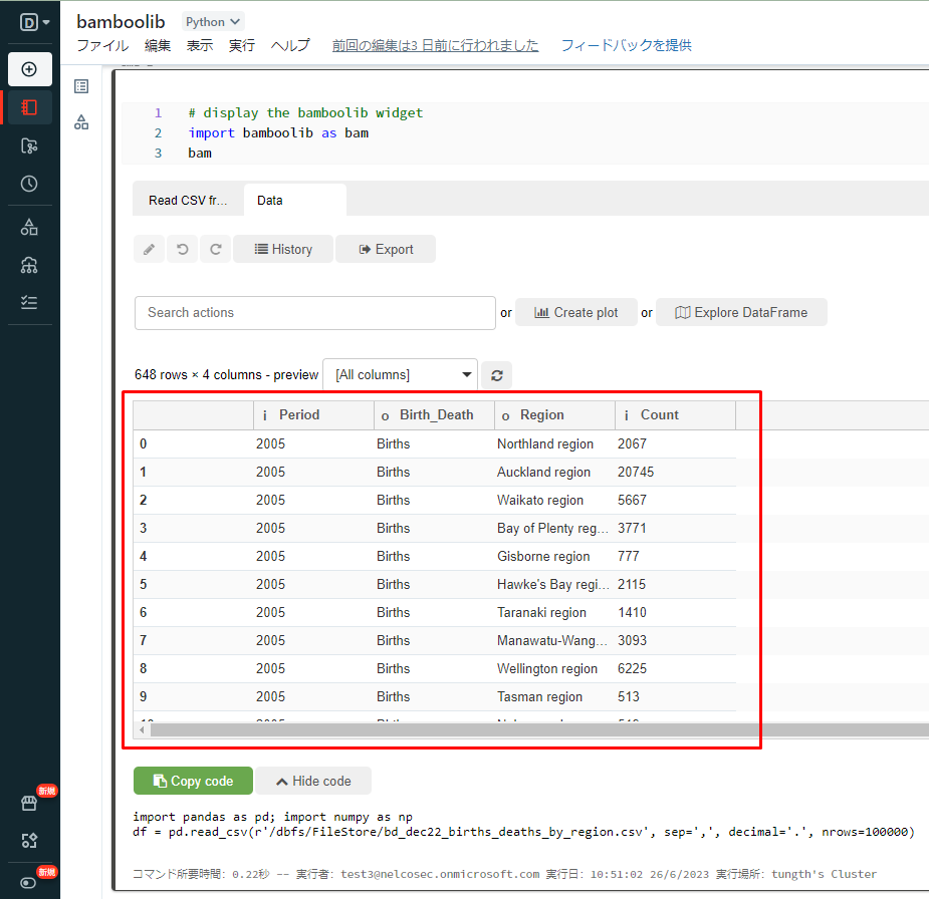Image resolution: width=929 pixels, height=899 pixels.
Task: Click the pencil edit icon in bamboolib
Action: pyautogui.click(x=149, y=249)
